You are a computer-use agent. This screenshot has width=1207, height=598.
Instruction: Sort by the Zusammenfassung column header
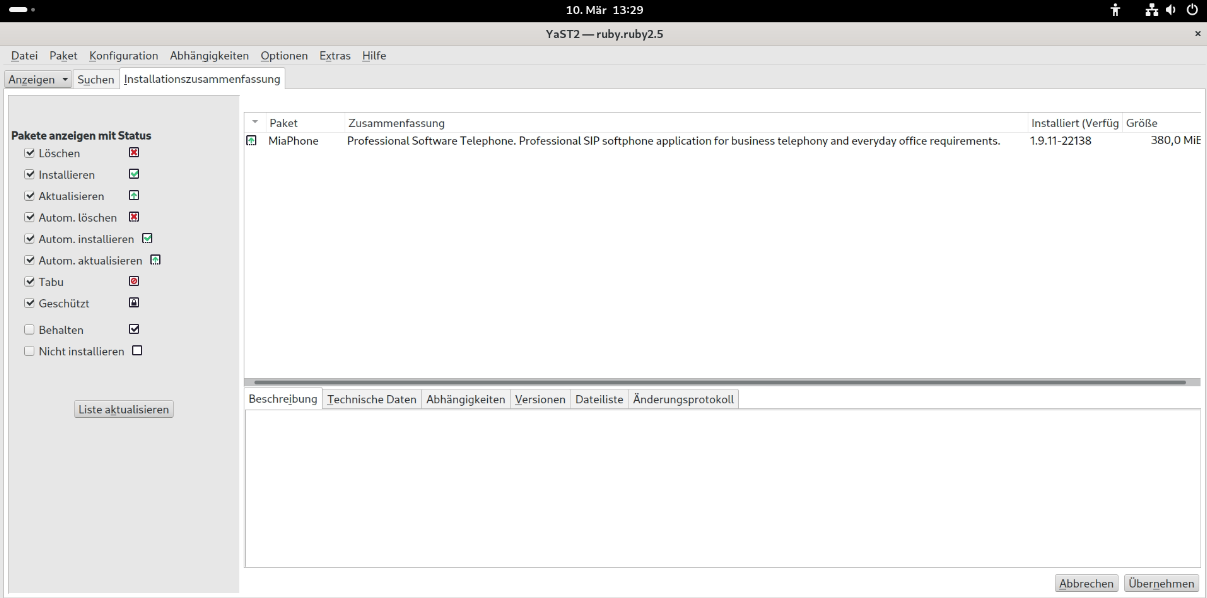coord(687,123)
